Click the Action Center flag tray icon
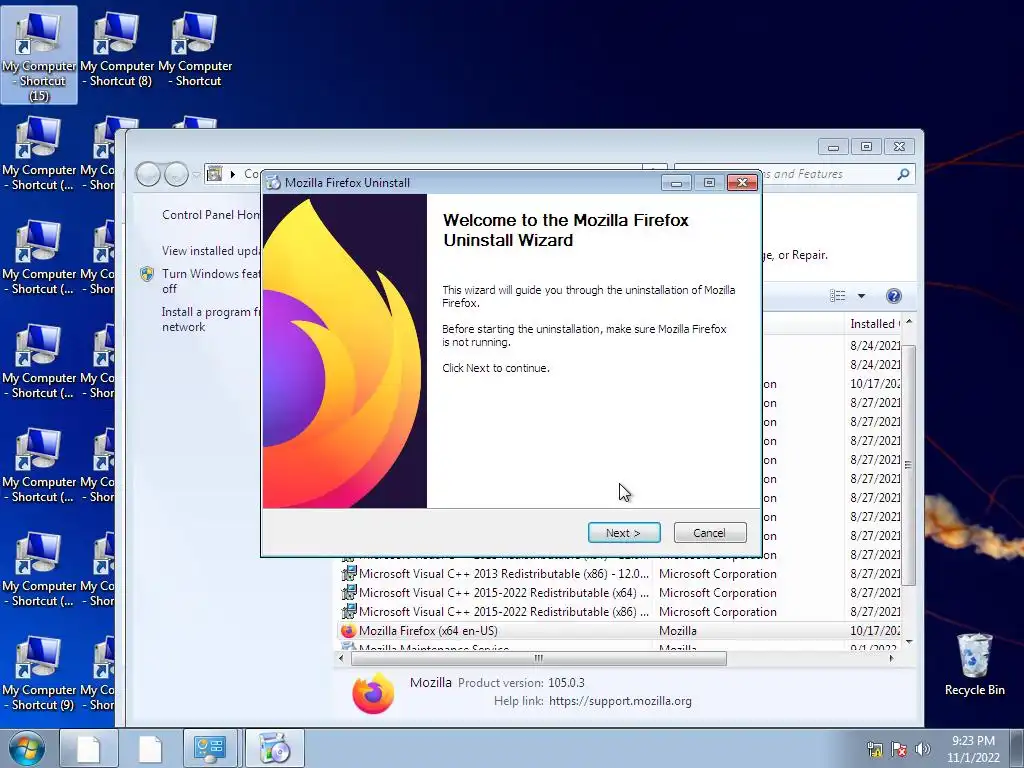1024x768 pixels. click(899, 749)
